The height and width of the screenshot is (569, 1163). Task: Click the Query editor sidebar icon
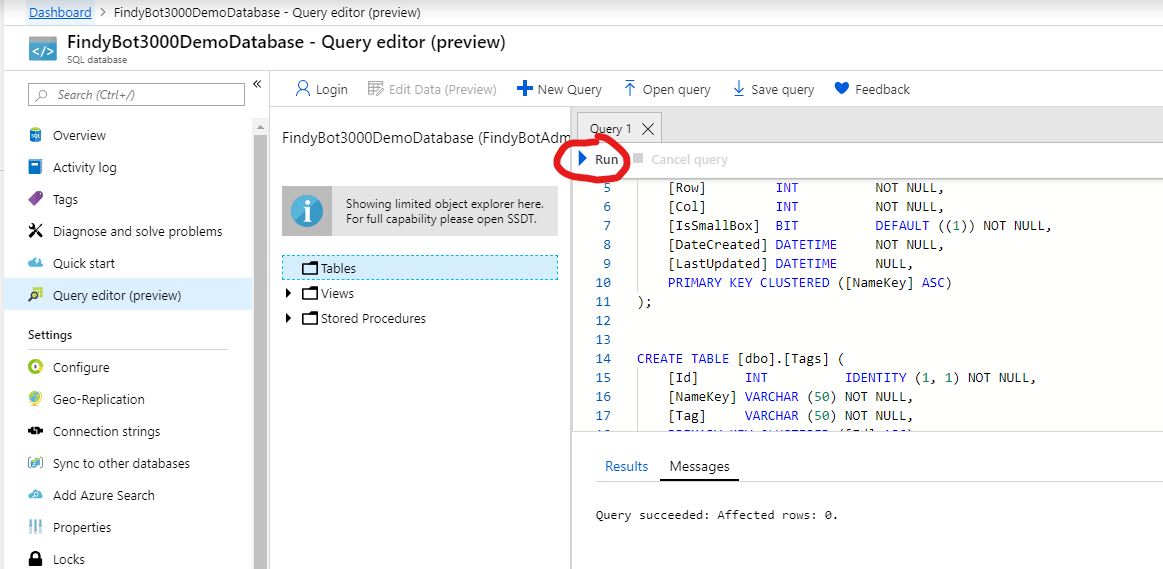[36, 295]
